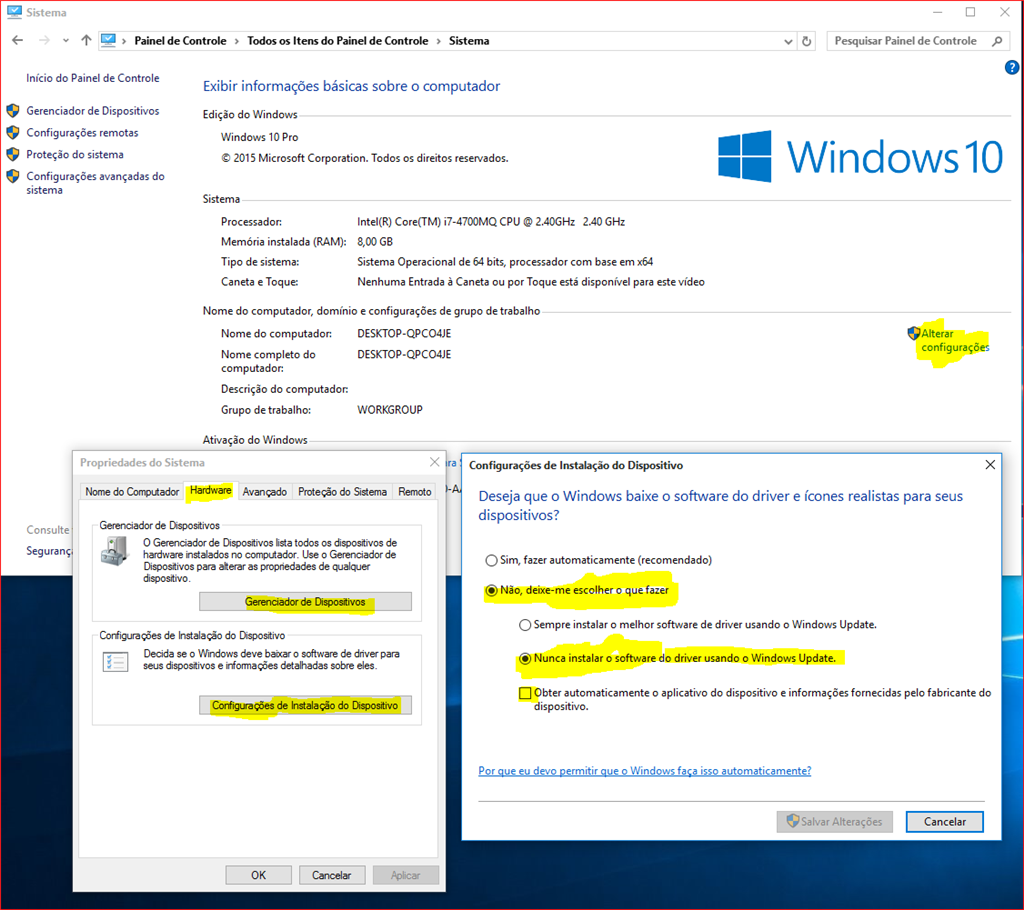The height and width of the screenshot is (910, 1024).
Task: Open Configurações avançadas do sistema link
Action: [95, 183]
